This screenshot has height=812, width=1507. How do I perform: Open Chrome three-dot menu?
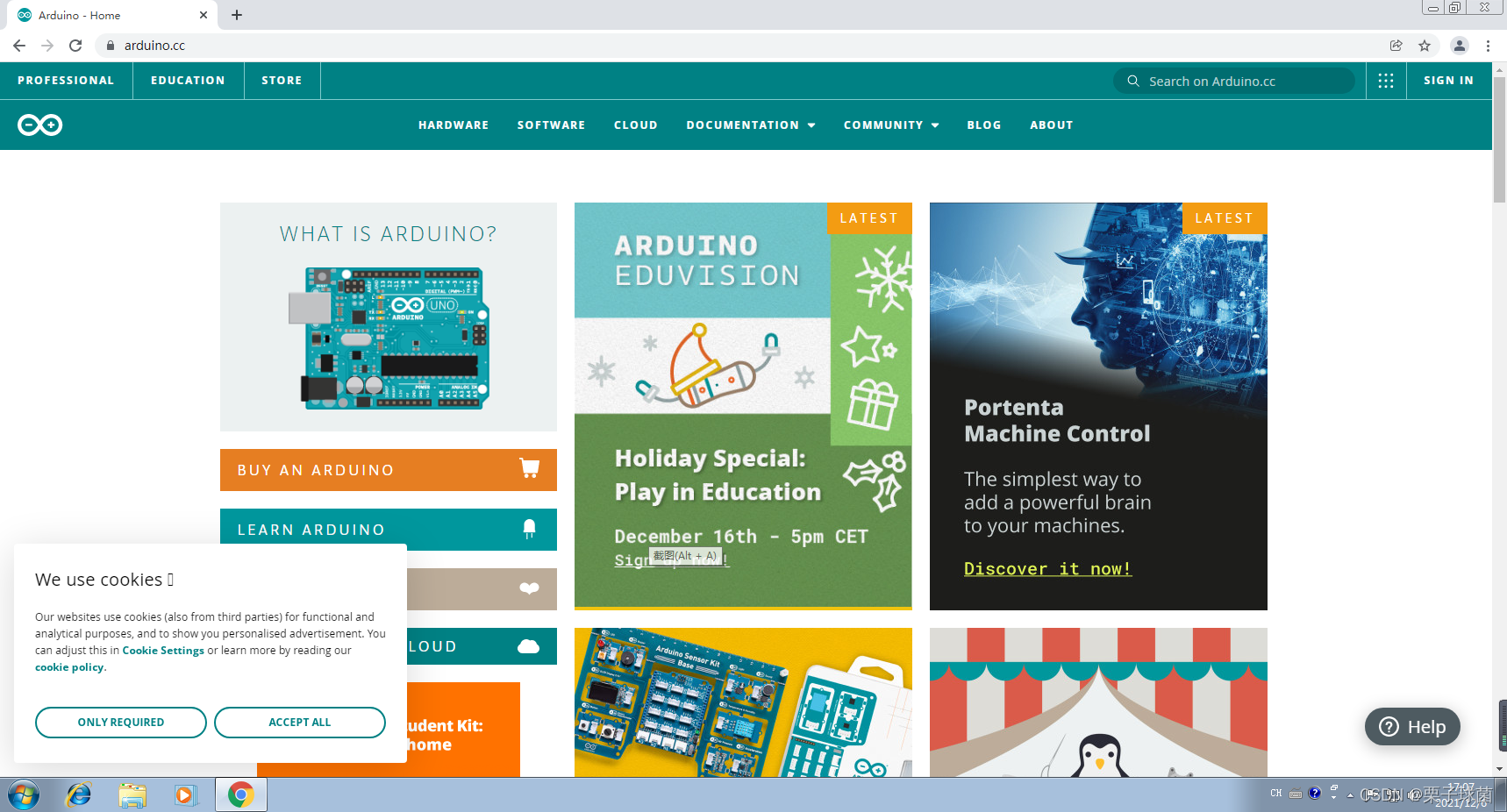(x=1488, y=46)
